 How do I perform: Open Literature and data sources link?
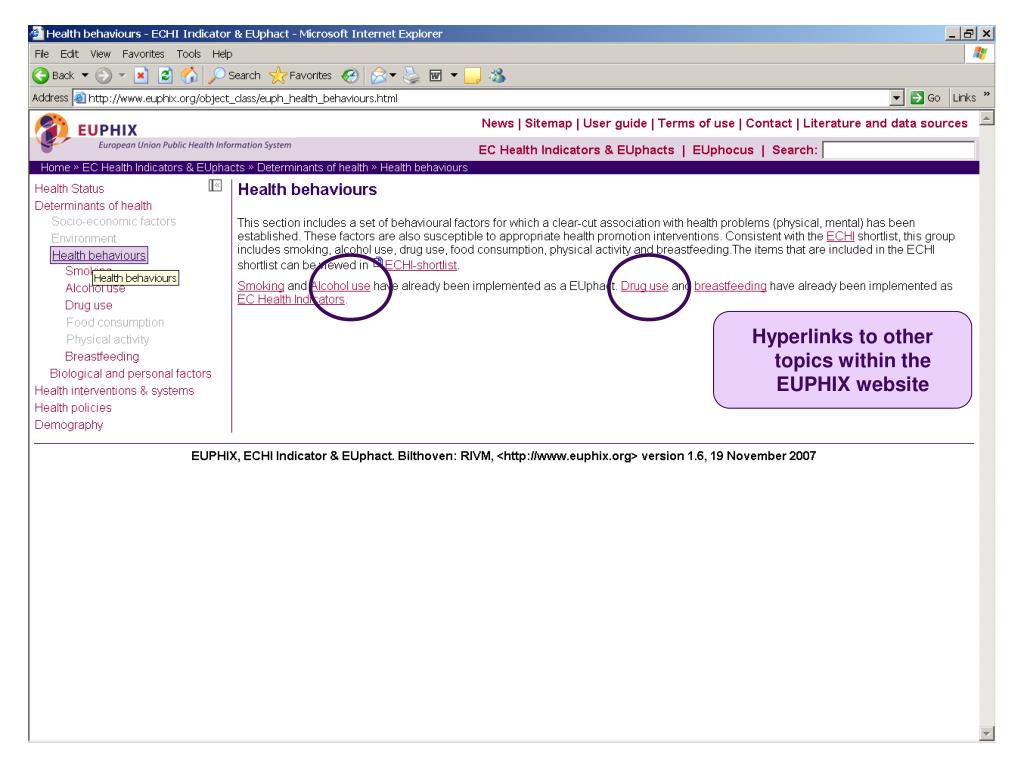pos(886,123)
